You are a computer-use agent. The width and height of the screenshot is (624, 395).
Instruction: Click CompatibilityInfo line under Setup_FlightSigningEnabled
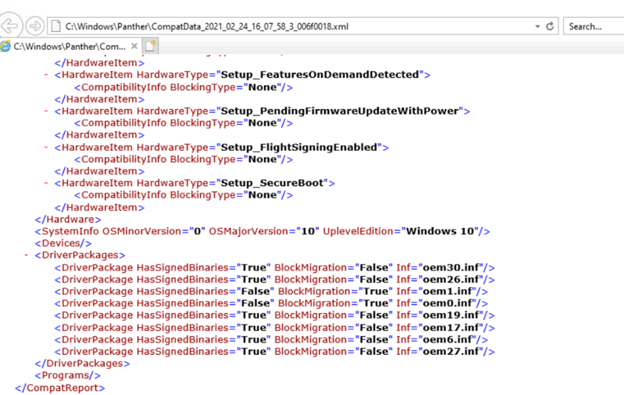(x=184, y=159)
